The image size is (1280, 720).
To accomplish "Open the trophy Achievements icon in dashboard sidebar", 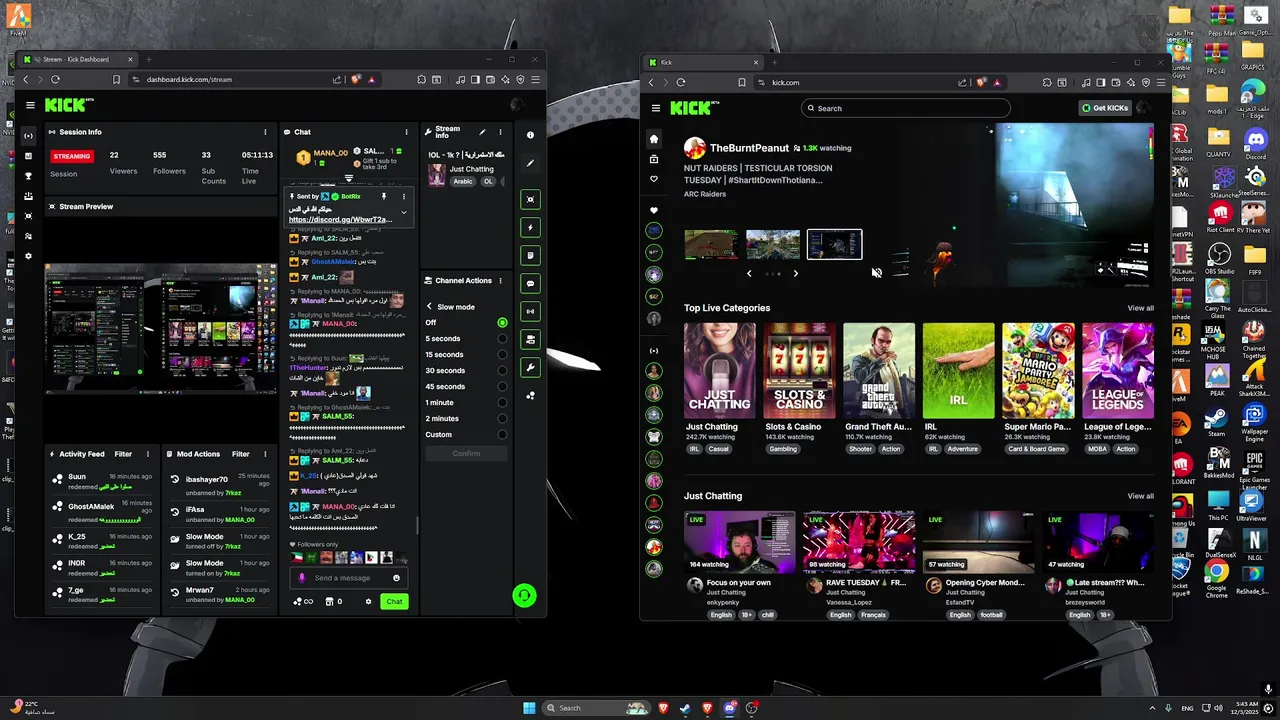I will [x=28, y=176].
